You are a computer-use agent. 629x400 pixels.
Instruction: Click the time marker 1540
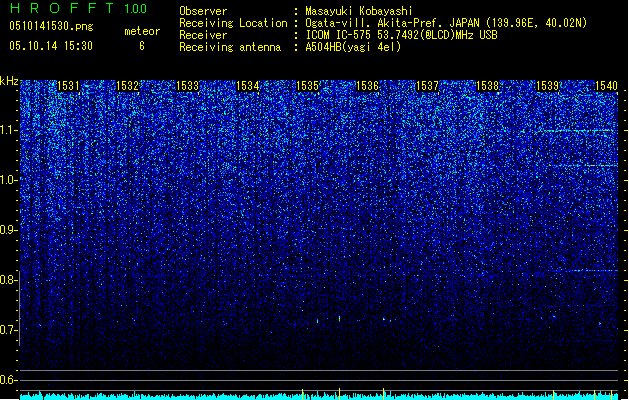[606, 86]
